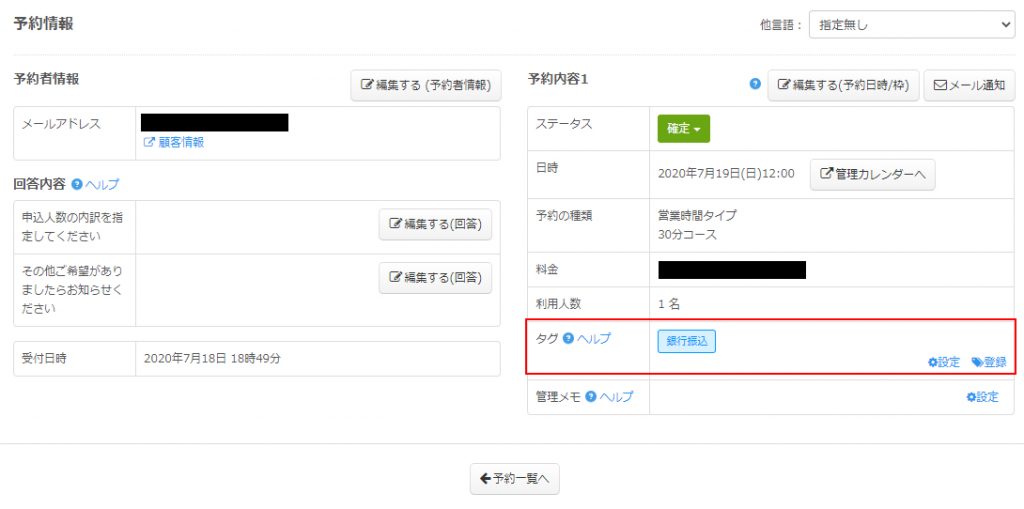Screen dimensions: 1024x509
Task: Edit the その他ご希望 answer
Action: [x=435, y=278]
